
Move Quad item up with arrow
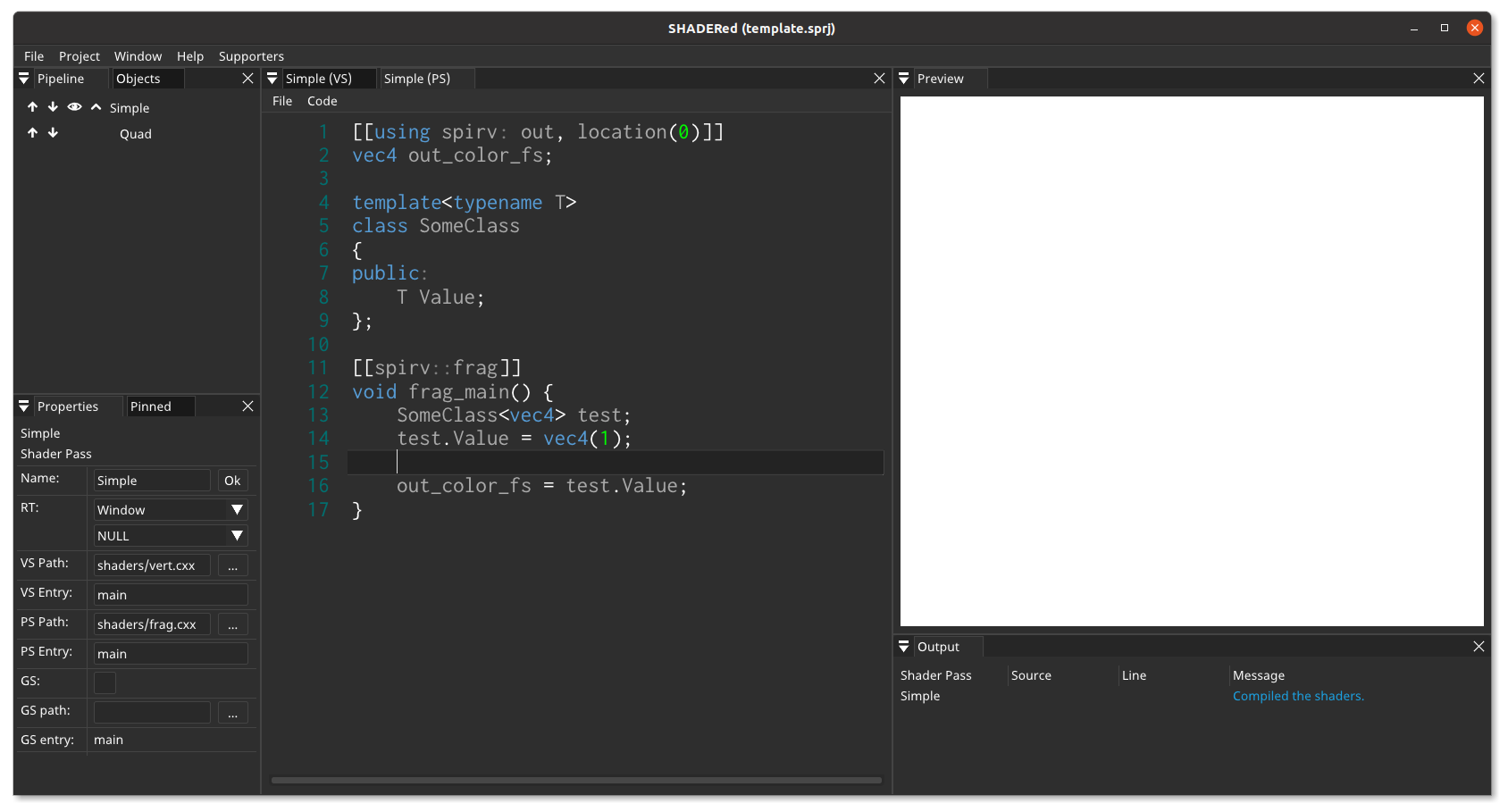click(32, 133)
